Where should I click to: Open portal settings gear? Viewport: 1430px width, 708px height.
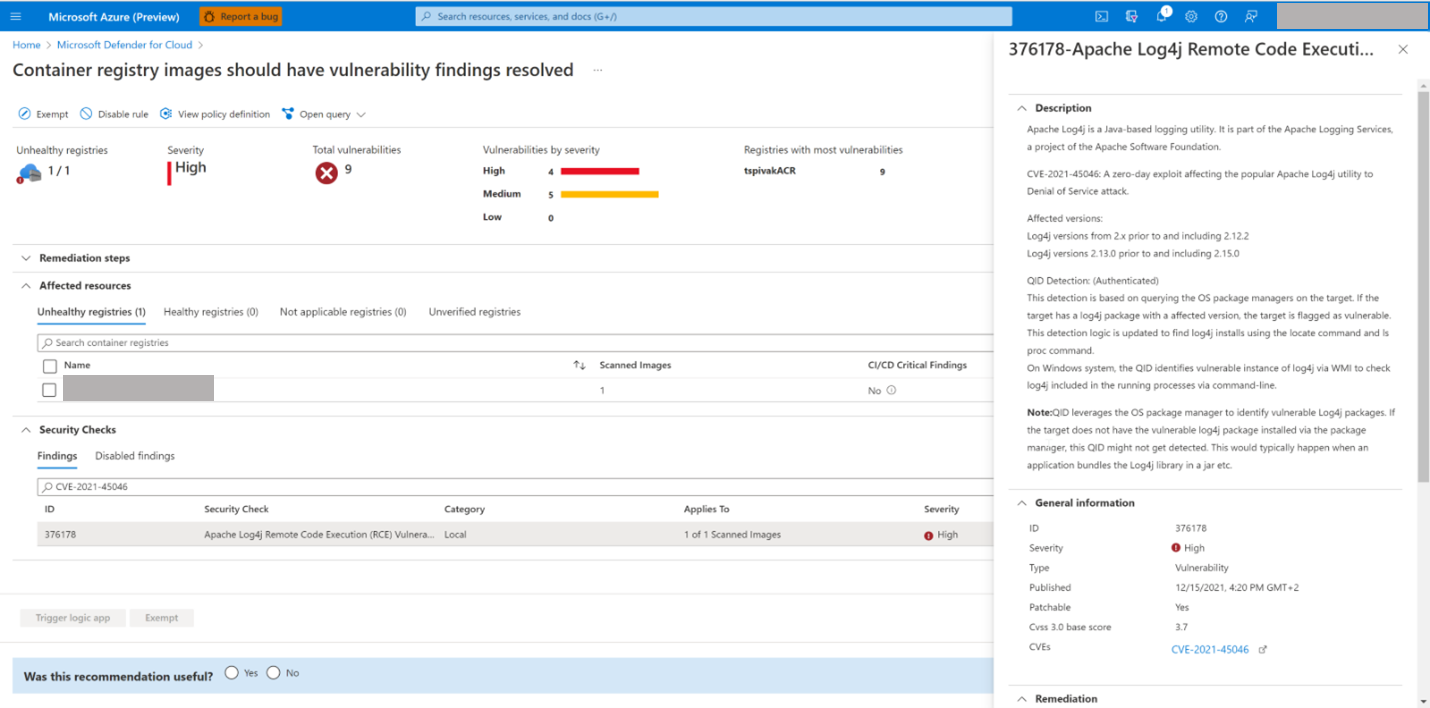(1191, 17)
